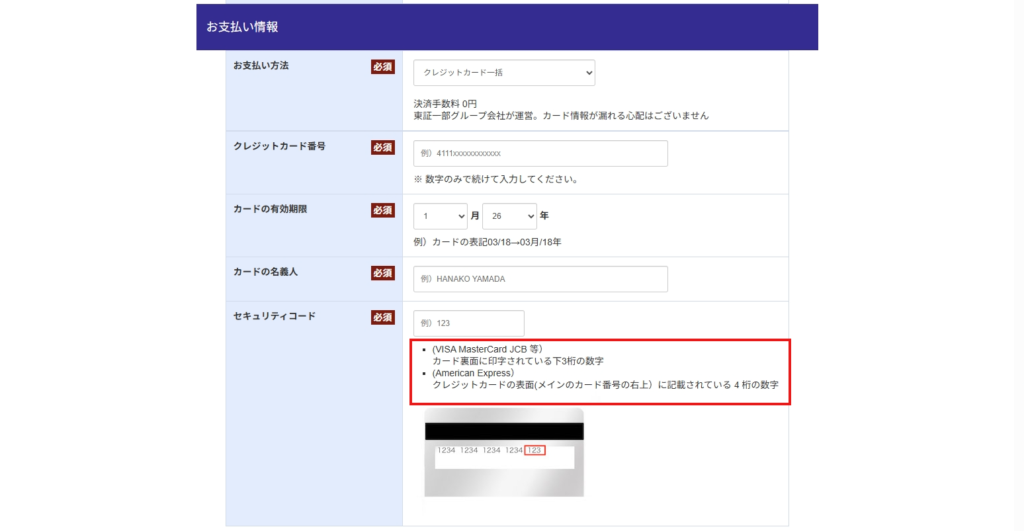Click the red-boxed 123 on card image

click(x=535, y=450)
